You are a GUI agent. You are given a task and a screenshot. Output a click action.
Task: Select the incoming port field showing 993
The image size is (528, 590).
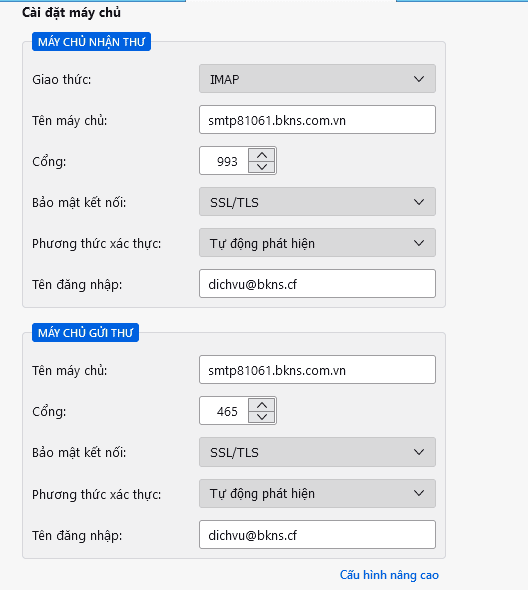coord(225,161)
